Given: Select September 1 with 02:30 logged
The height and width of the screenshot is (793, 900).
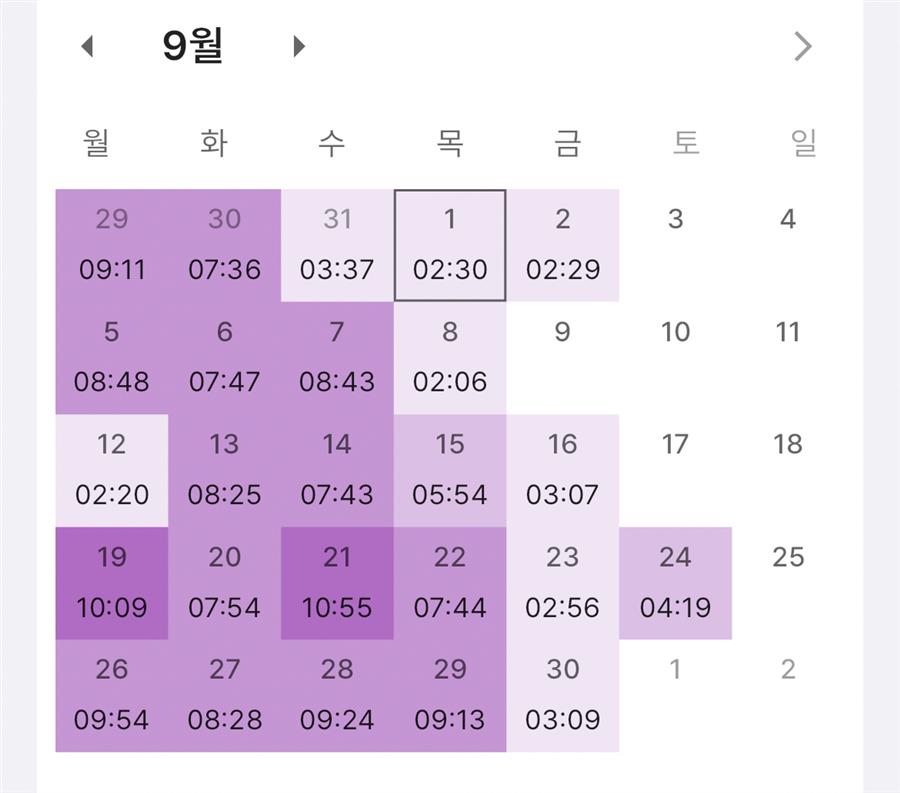Looking at the screenshot, I should click(x=450, y=245).
